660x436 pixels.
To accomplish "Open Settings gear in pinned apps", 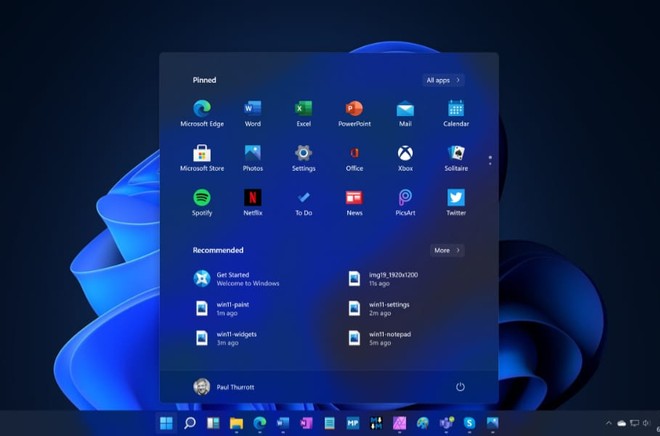I will [x=304, y=154].
